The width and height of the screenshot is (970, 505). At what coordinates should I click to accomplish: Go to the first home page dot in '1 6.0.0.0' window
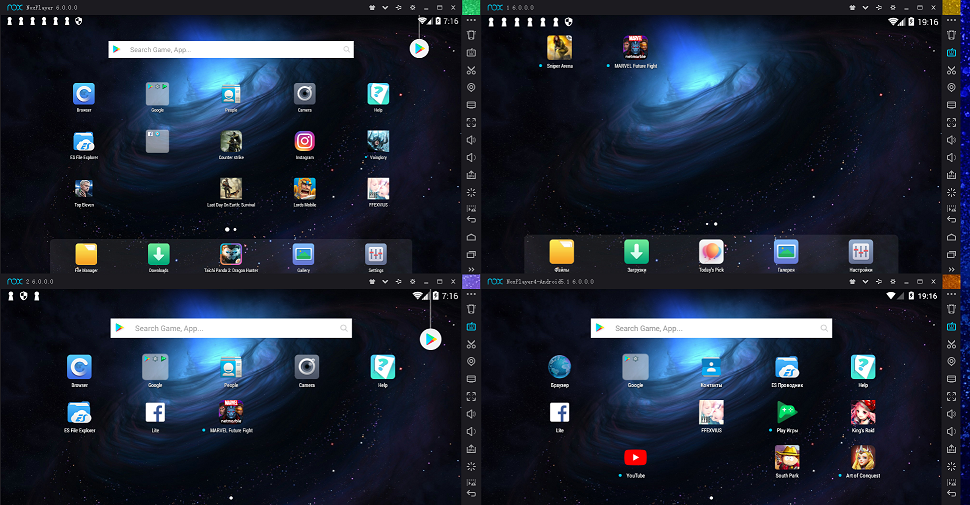point(707,224)
